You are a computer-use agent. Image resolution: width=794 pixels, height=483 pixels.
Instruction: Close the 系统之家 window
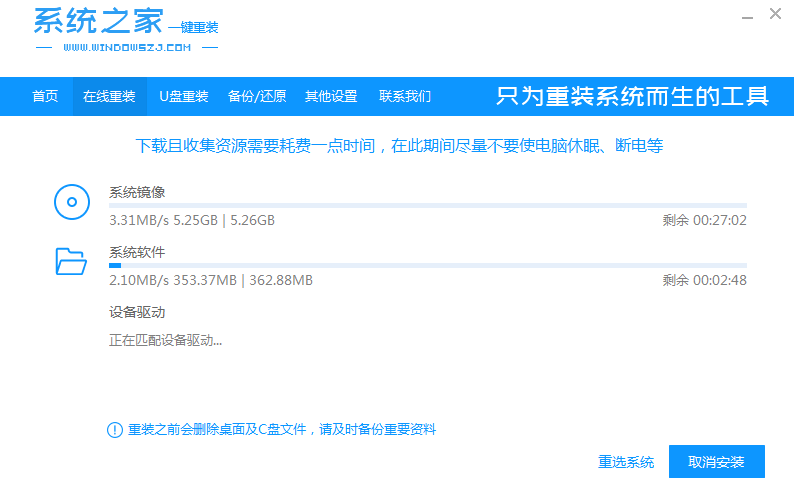[776, 14]
